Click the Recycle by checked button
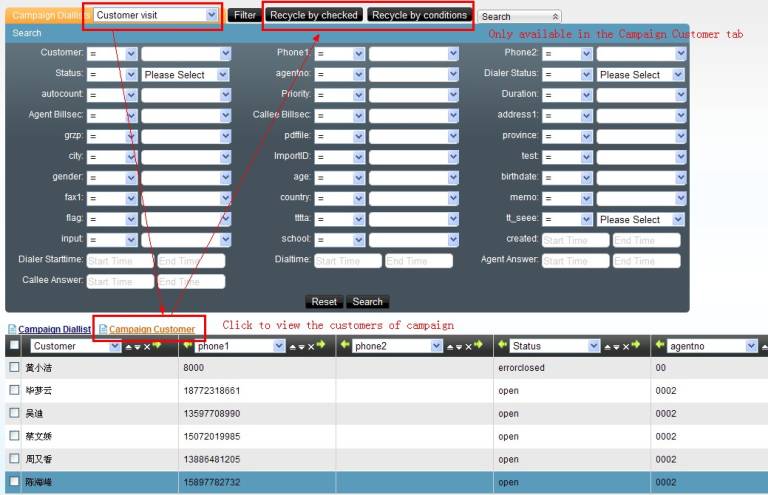The height and width of the screenshot is (495, 768). click(314, 16)
